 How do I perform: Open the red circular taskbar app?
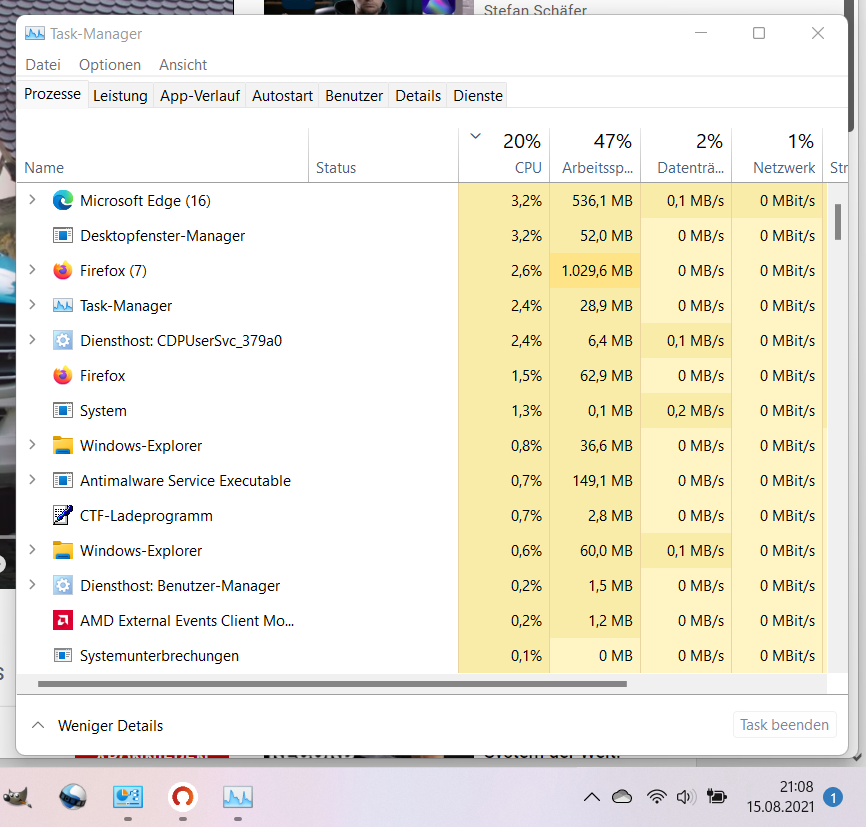pos(183,797)
